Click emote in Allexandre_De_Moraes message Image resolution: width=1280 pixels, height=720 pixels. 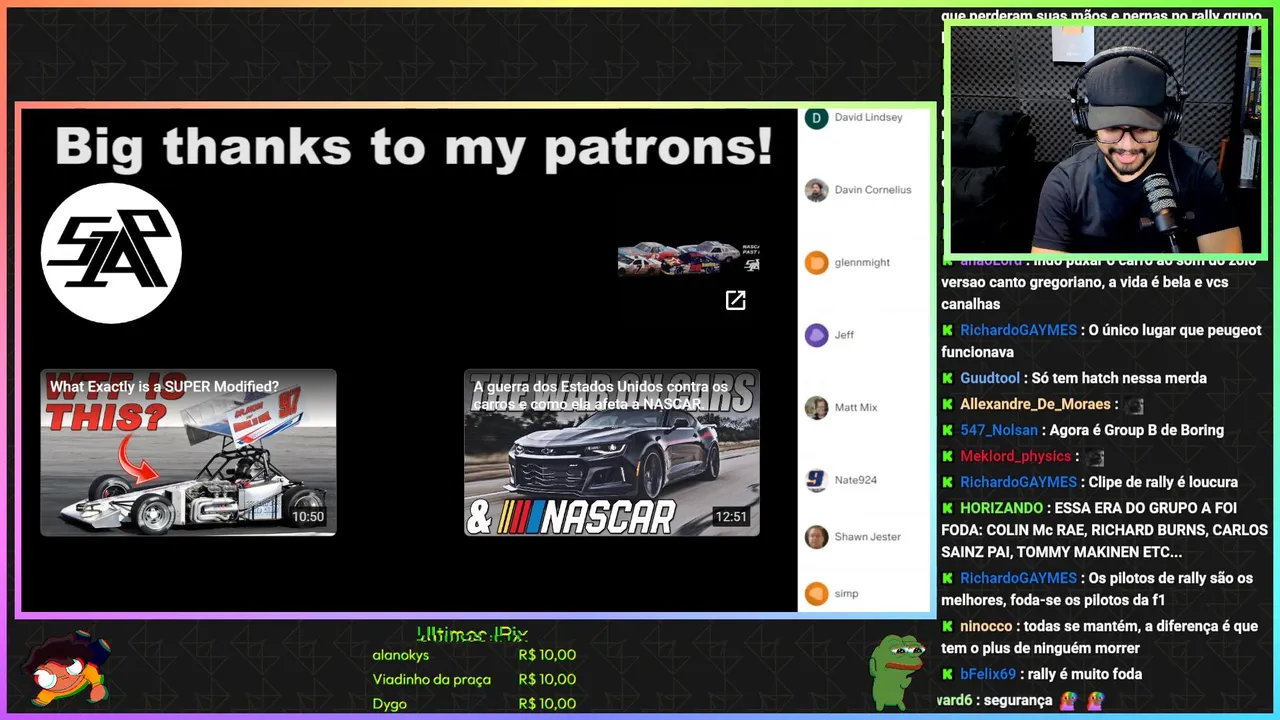pos(1133,405)
